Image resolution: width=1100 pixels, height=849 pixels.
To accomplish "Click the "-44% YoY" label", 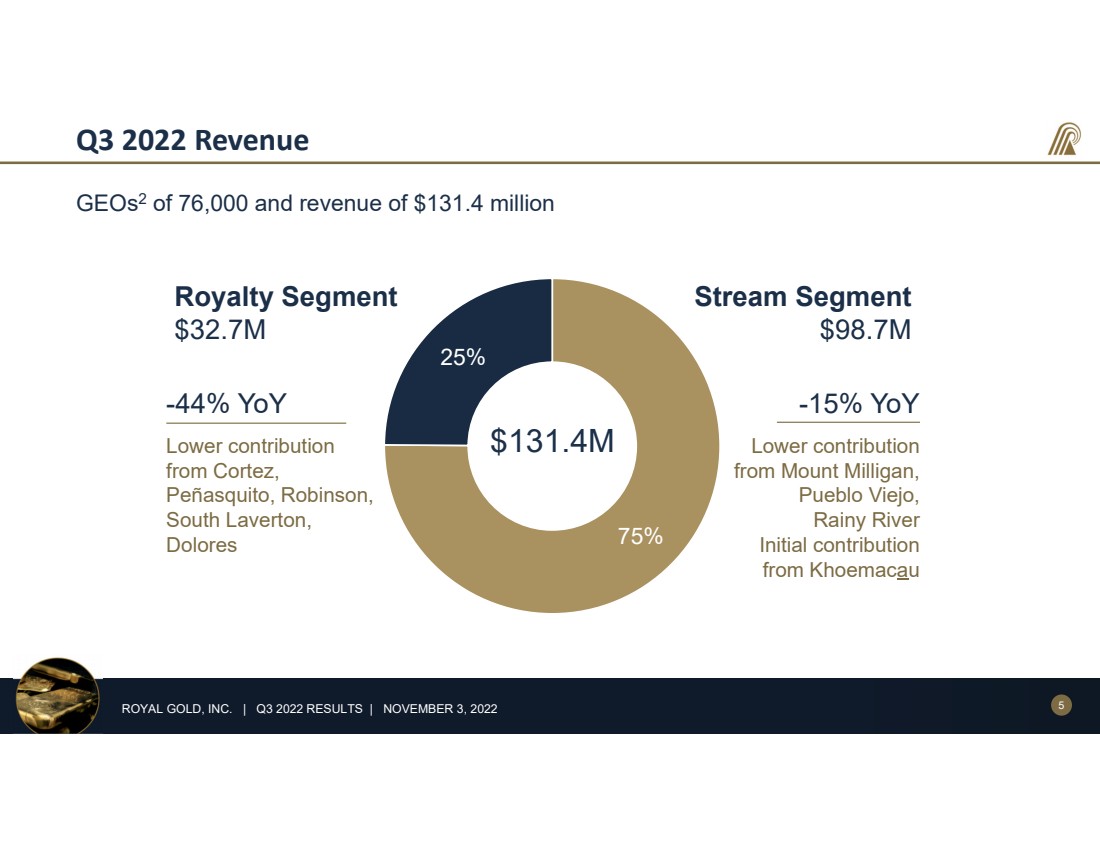I will 226,403.
